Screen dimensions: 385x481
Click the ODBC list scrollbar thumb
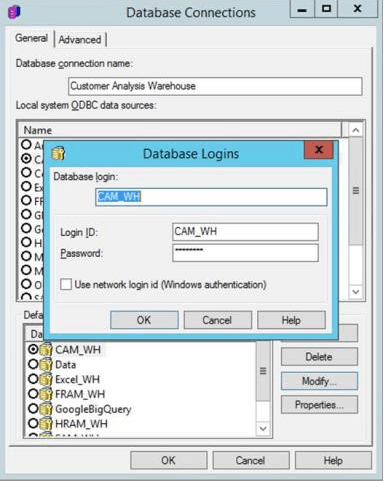[x=356, y=191]
